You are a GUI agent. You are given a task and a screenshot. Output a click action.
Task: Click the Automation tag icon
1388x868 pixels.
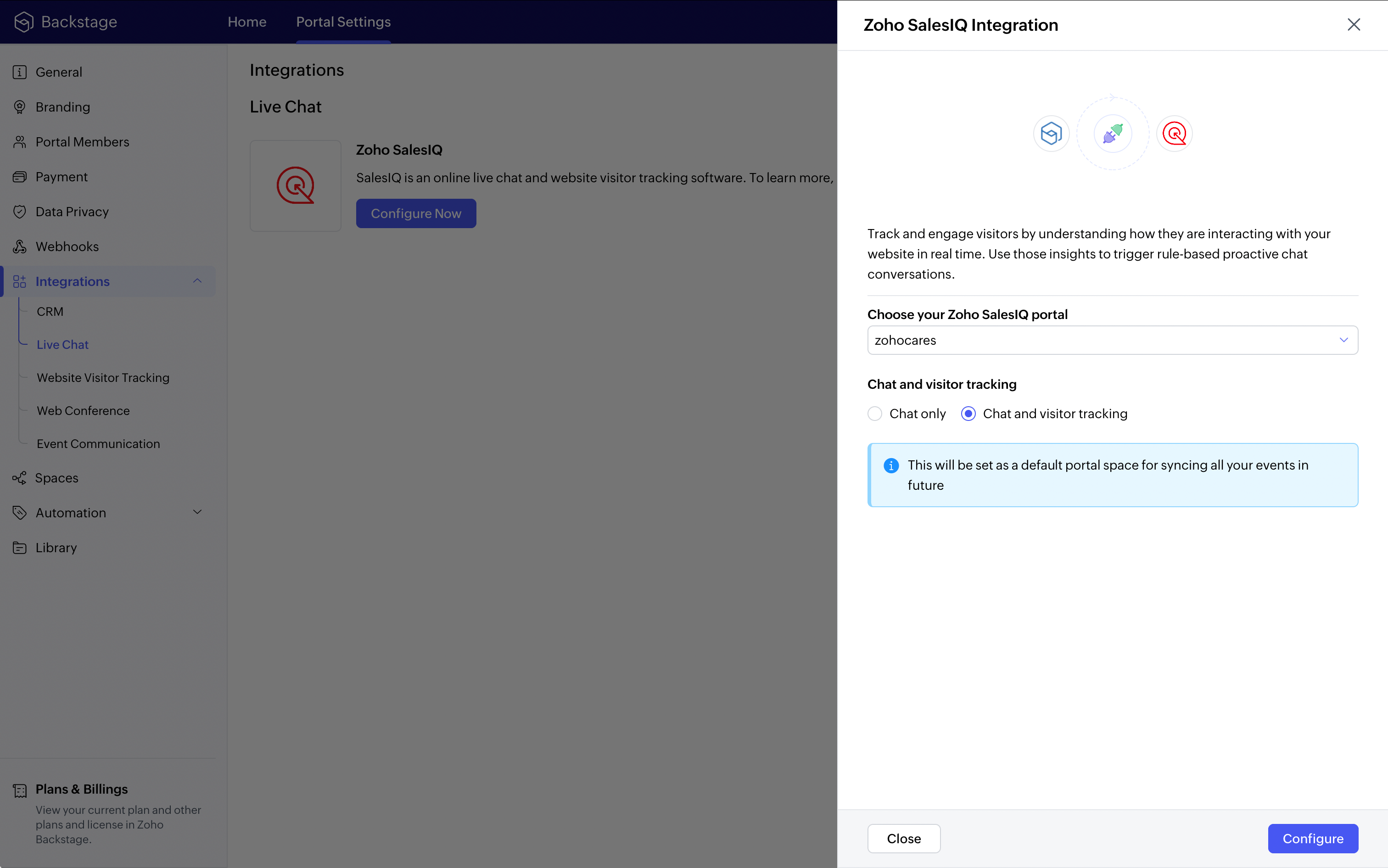pyautogui.click(x=20, y=513)
